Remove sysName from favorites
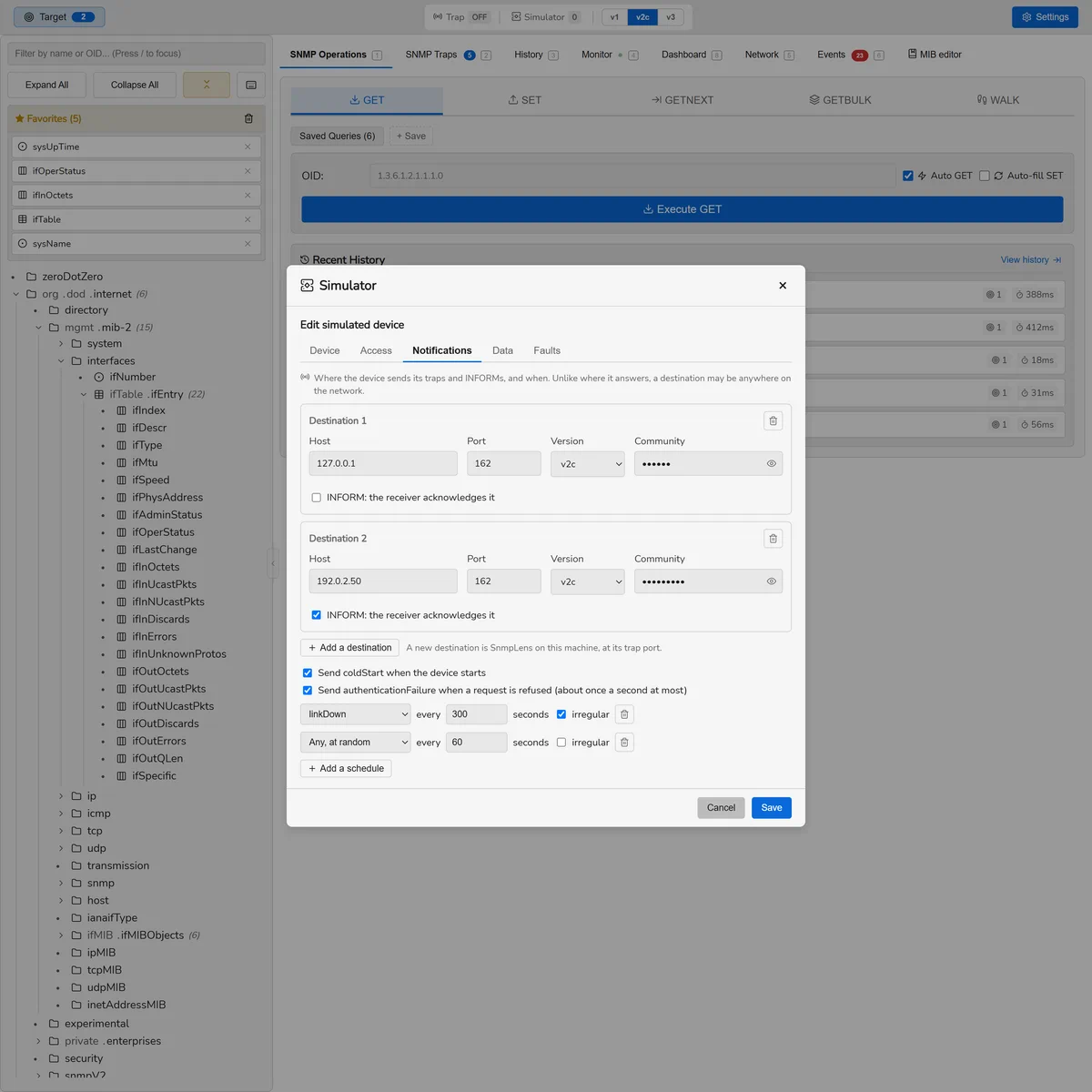Screen dimensions: 1092x1092 click(x=248, y=244)
